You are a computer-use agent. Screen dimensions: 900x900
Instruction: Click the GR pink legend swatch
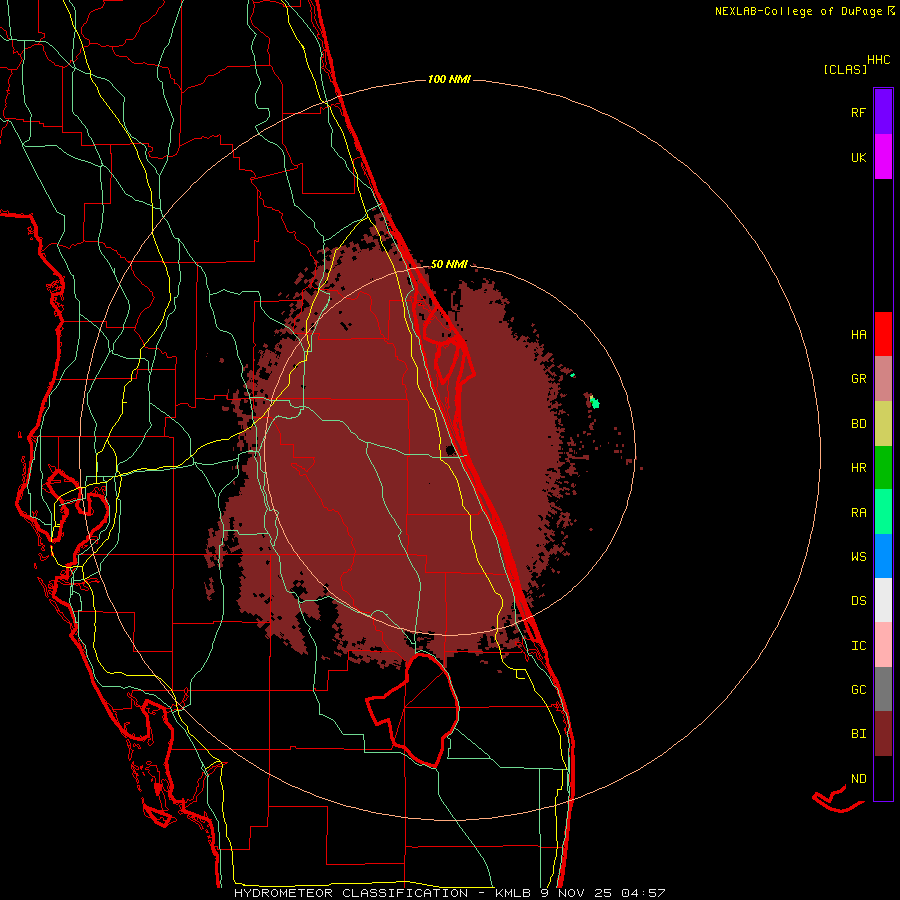click(883, 379)
